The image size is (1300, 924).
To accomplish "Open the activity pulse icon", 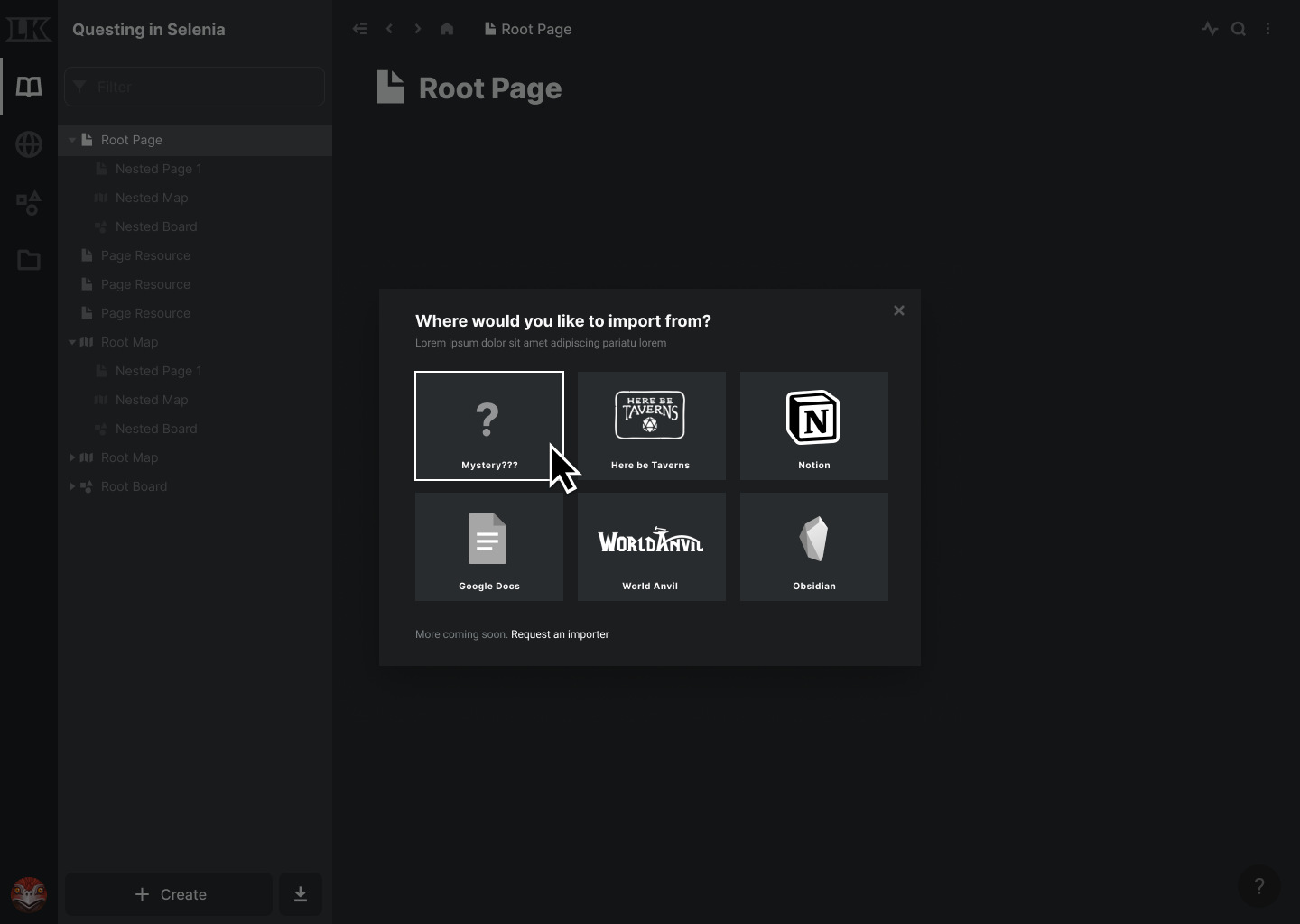I will (x=1210, y=29).
